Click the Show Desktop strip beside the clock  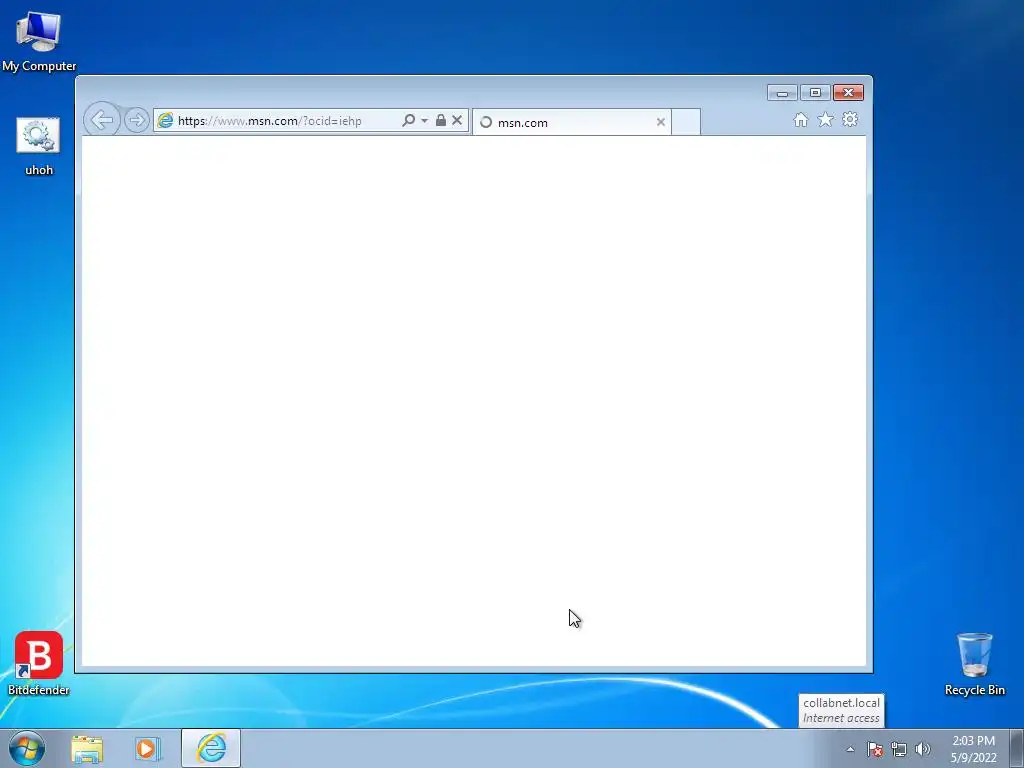coord(1017,749)
